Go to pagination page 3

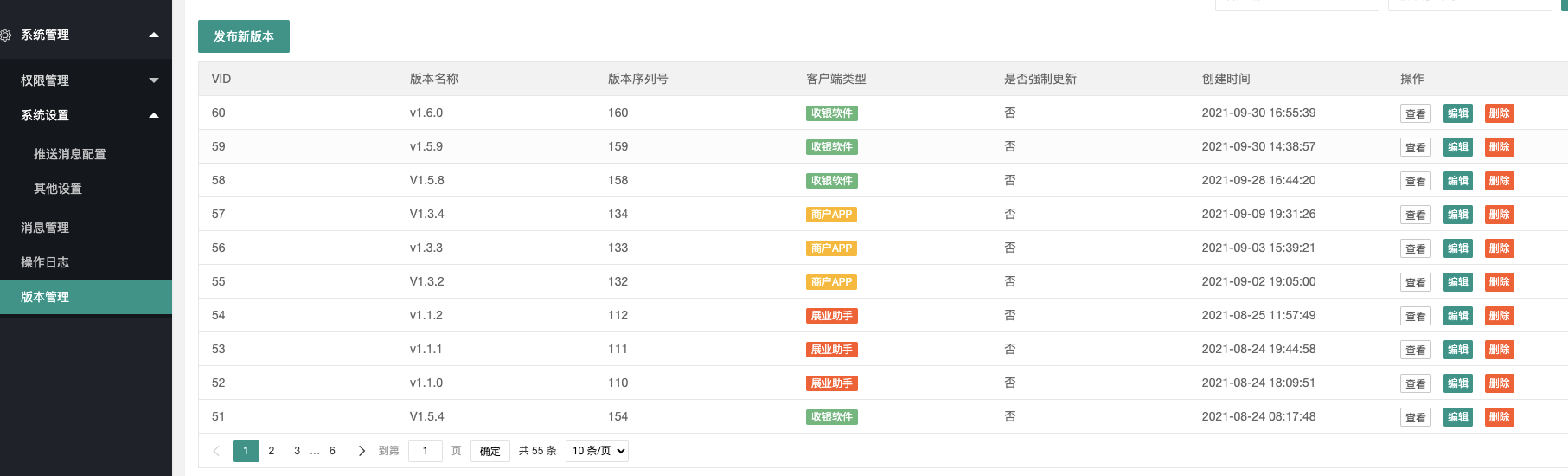click(297, 451)
